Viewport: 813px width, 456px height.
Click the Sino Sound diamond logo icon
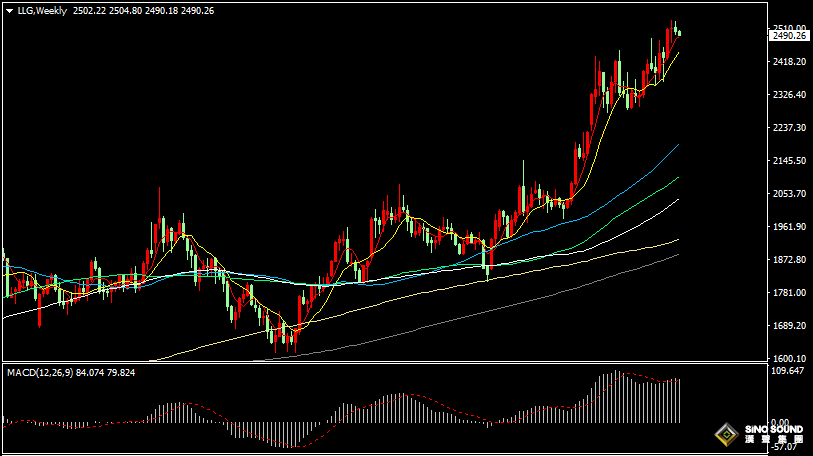point(725,435)
